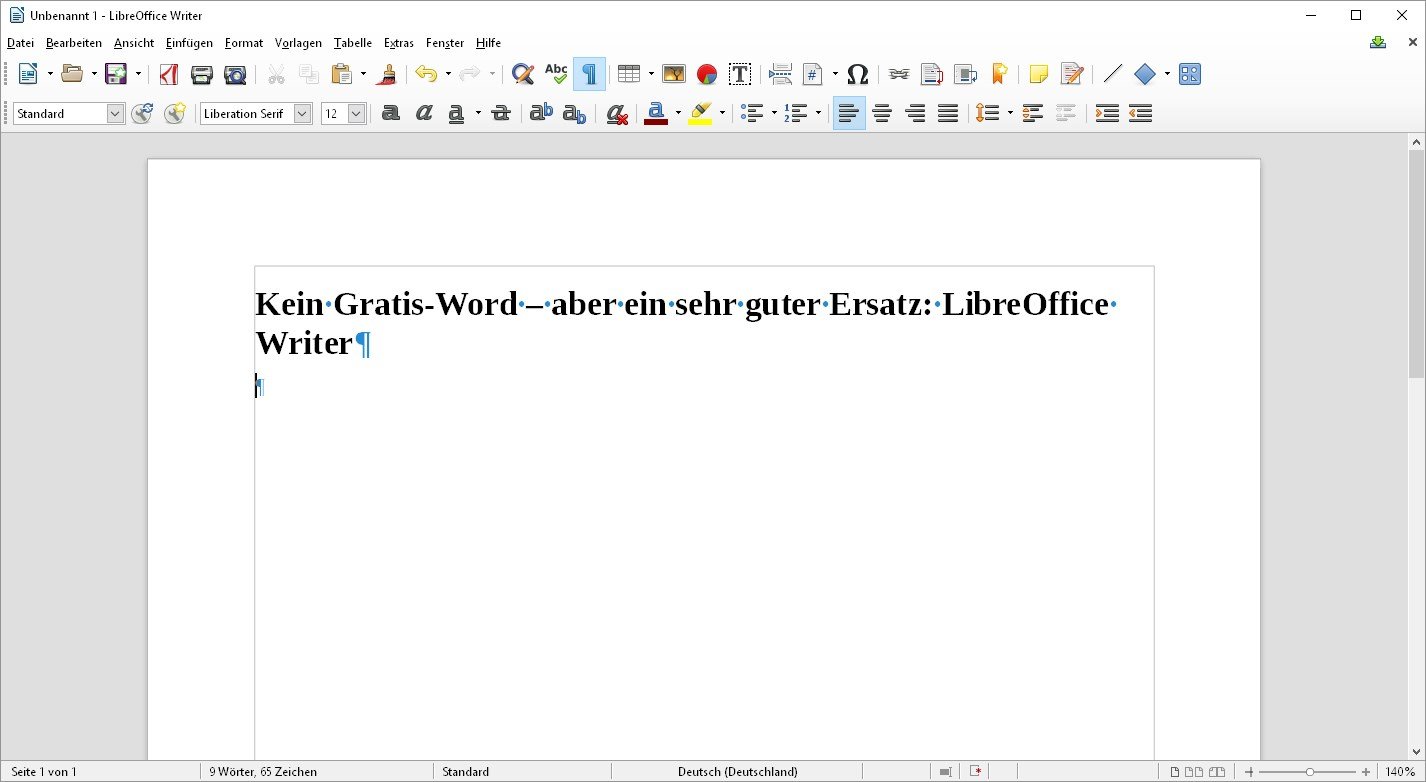The width and height of the screenshot is (1426, 782).
Task: Click the Deutsch (Deutschland) language status field
Action: tap(738, 772)
